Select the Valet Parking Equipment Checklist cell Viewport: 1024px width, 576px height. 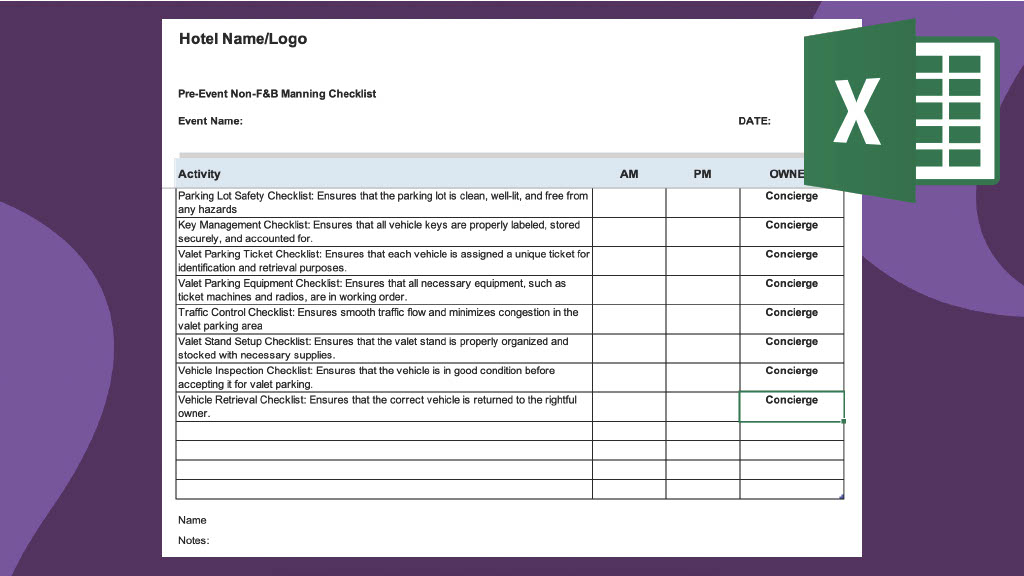(384, 290)
